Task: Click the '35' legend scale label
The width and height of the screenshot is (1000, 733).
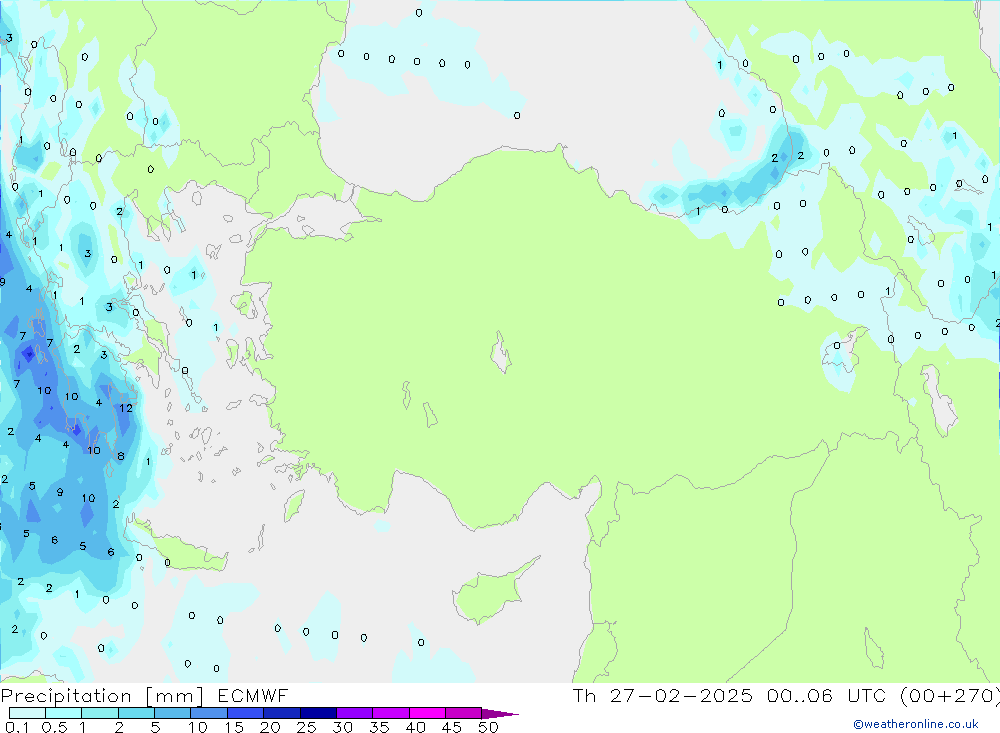Action: pos(379,727)
